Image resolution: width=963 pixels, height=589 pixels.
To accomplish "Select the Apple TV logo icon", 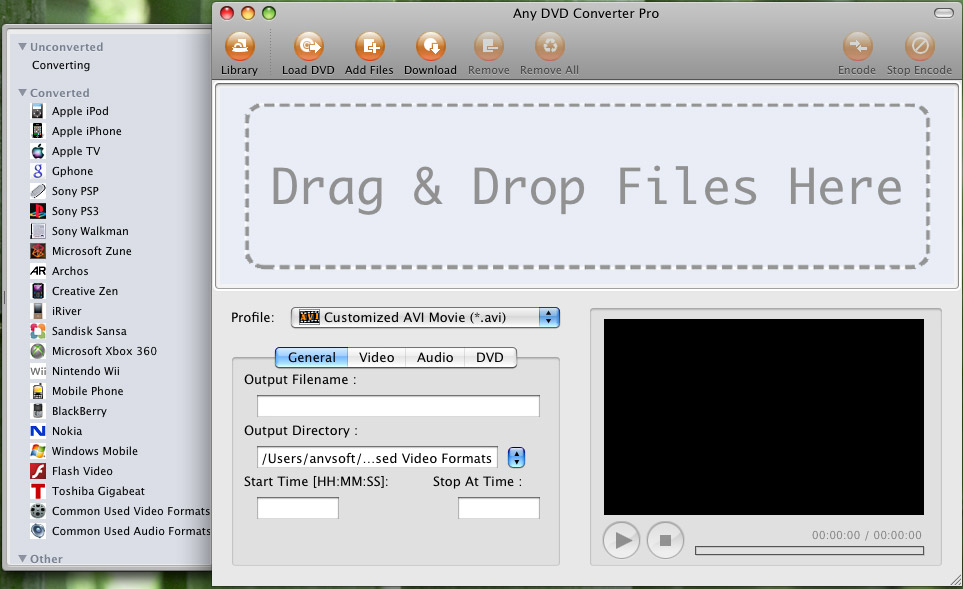I will [38, 151].
